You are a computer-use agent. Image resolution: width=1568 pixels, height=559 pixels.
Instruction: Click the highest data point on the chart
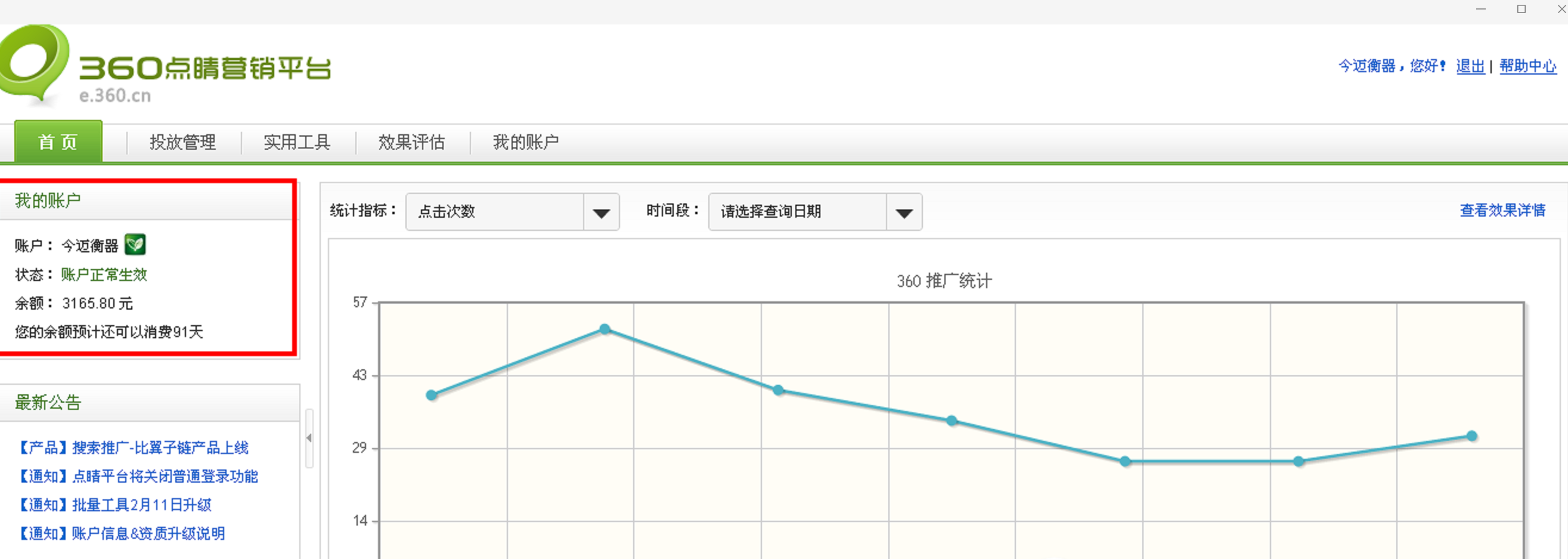pos(605,329)
